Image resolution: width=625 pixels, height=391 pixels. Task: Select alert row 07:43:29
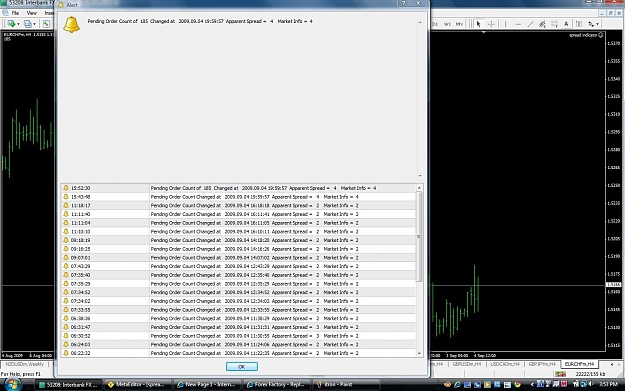pyautogui.click(x=238, y=266)
